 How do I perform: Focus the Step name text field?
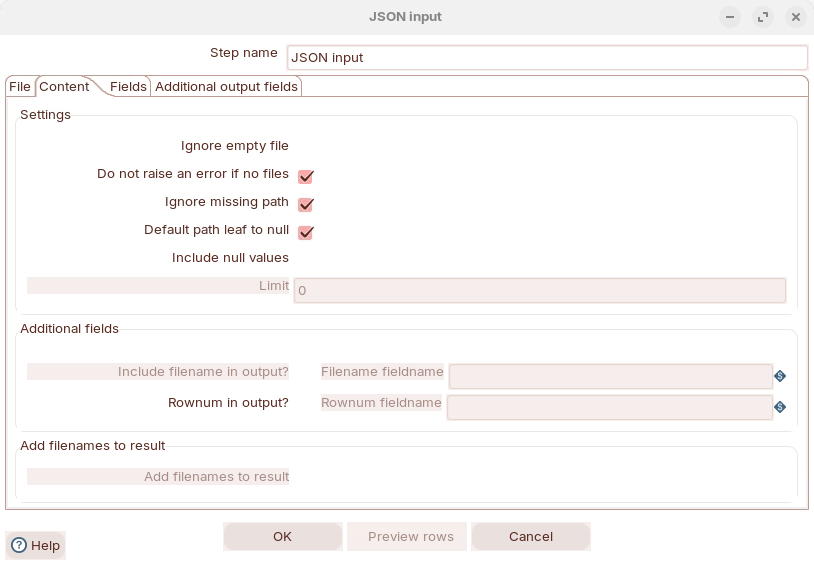[x=546, y=58]
